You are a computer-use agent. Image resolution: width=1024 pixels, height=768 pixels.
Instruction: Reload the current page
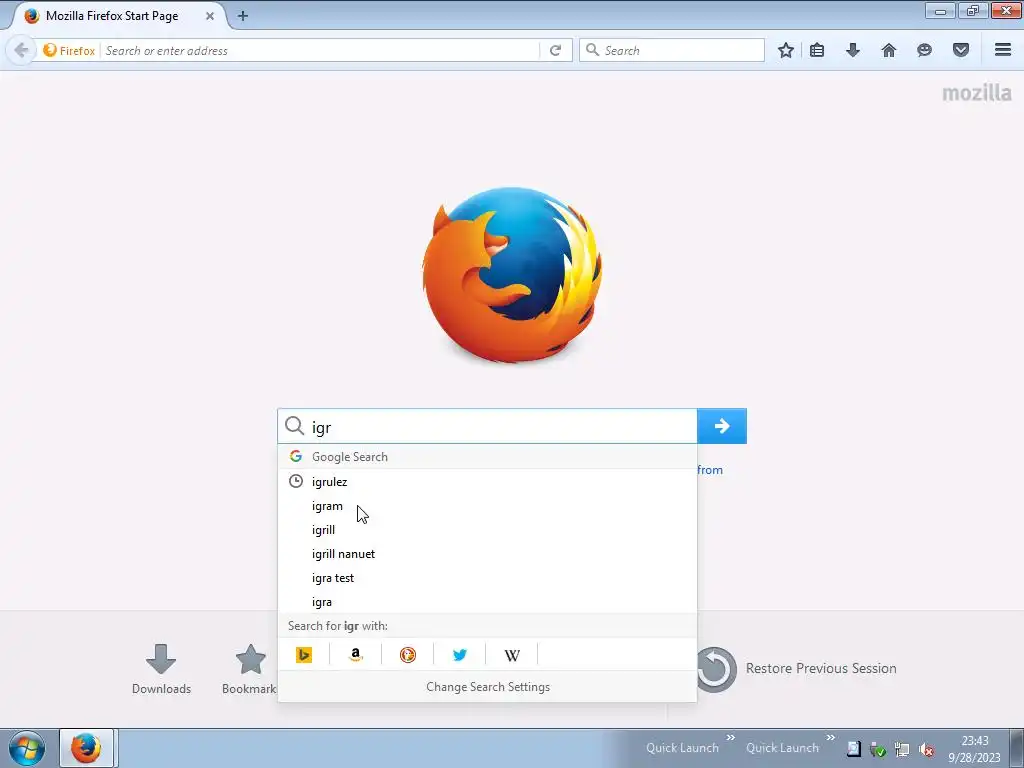point(556,50)
